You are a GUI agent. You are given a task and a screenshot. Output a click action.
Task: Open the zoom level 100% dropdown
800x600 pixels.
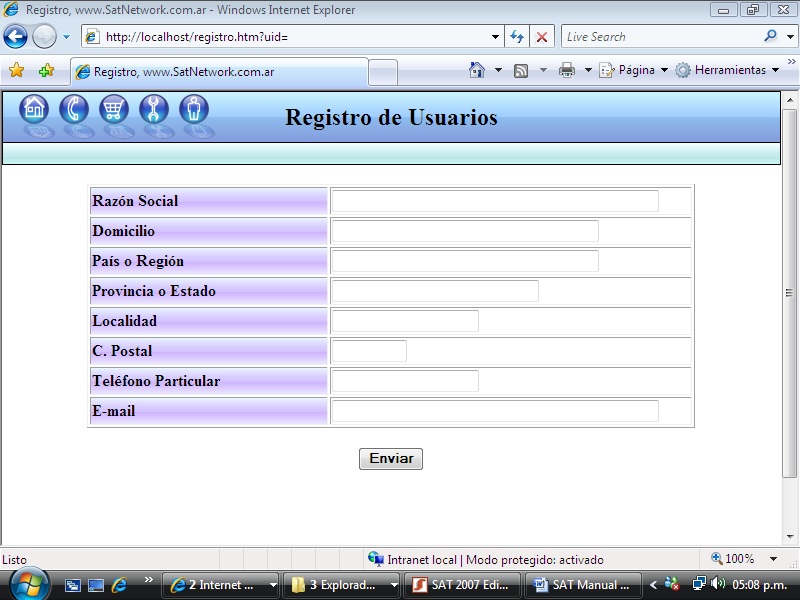point(773,560)
